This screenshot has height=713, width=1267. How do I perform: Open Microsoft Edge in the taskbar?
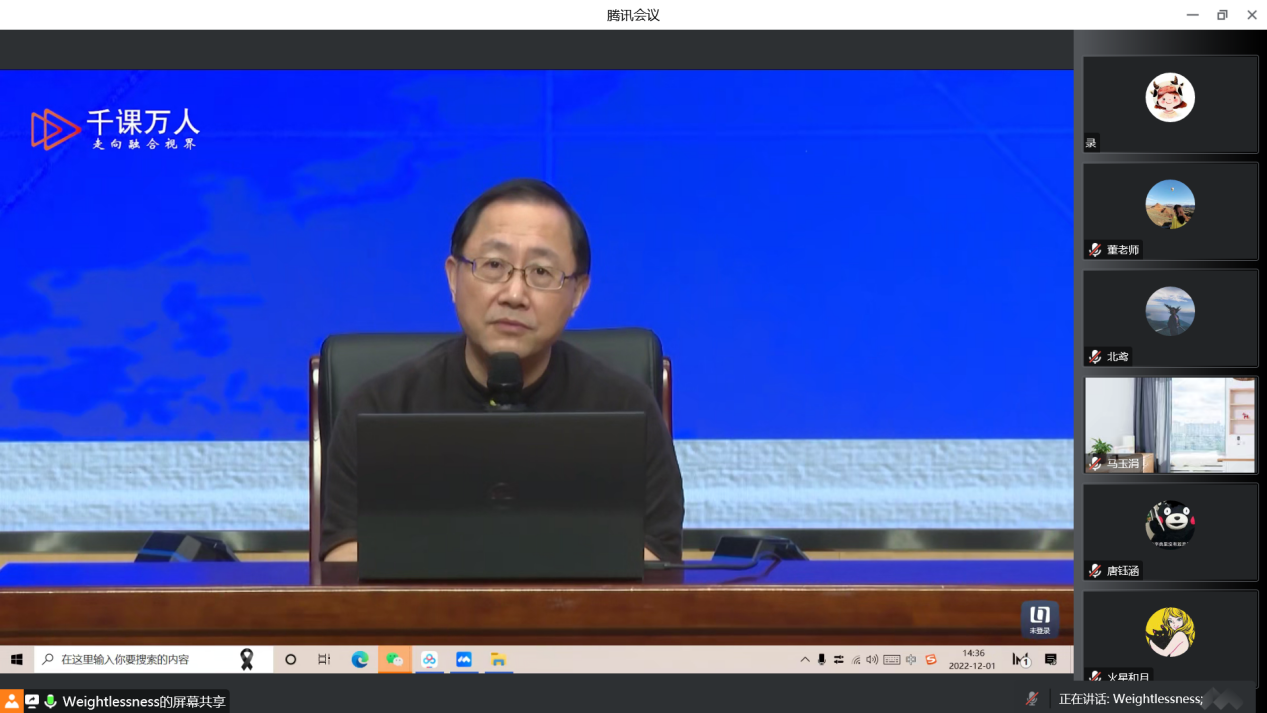(x=360, y=660)
